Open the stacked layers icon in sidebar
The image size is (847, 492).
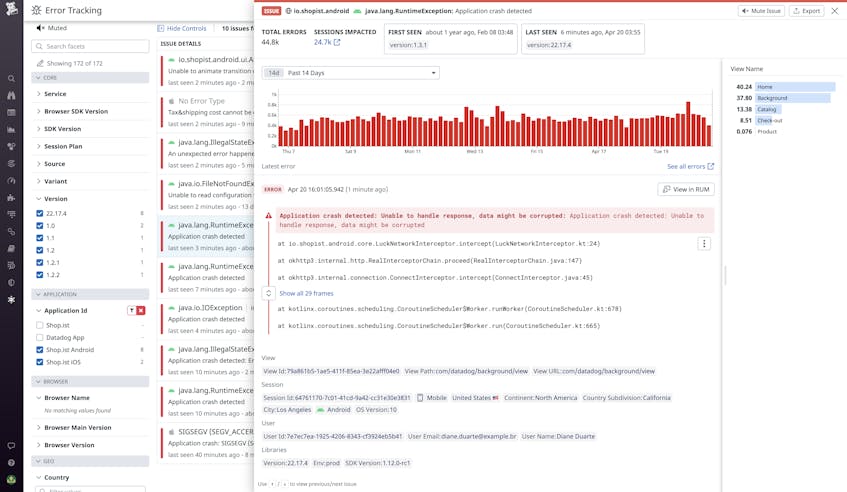(11, 164)
